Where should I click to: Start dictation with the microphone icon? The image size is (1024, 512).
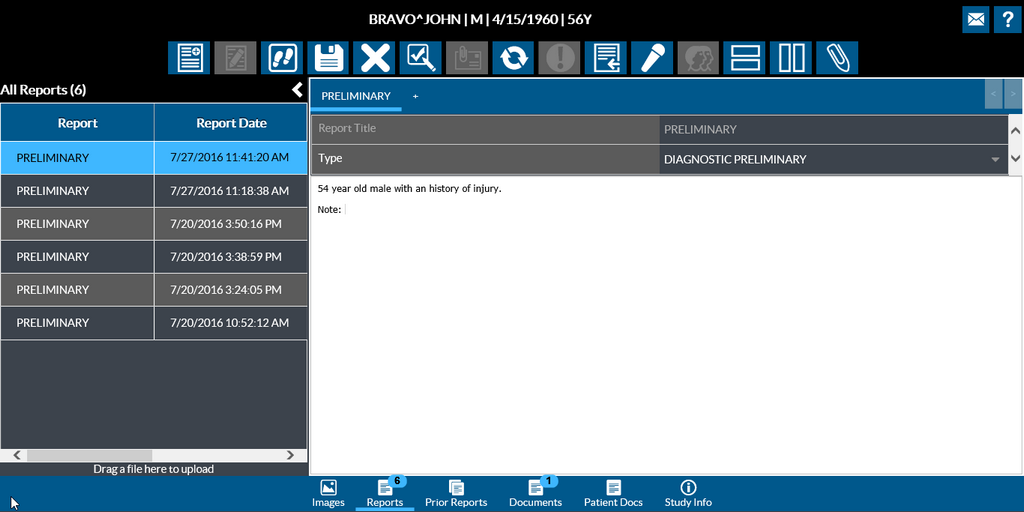click(652, 58)
